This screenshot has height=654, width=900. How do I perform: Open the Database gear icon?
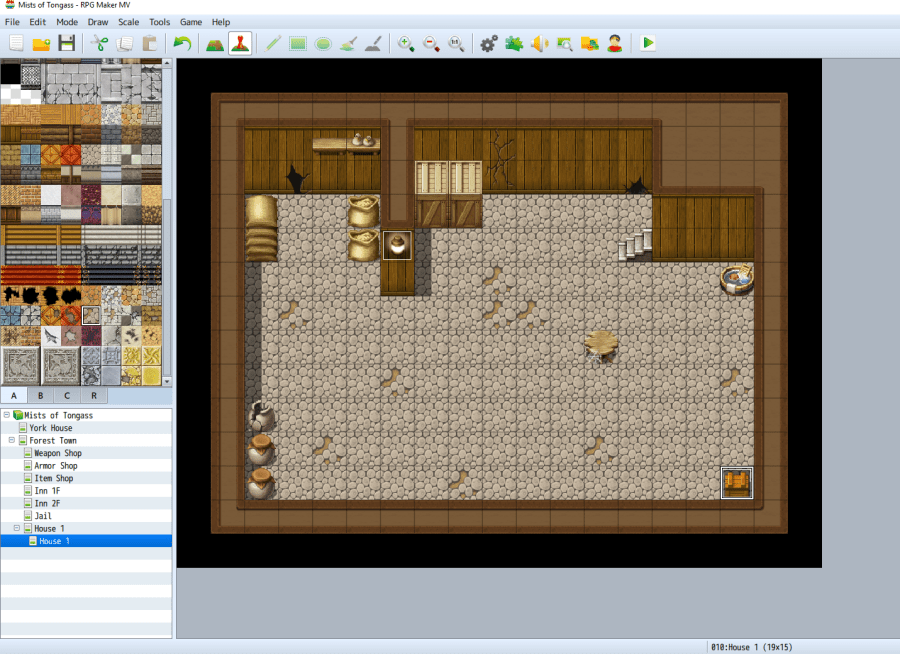tap(488, 43)
